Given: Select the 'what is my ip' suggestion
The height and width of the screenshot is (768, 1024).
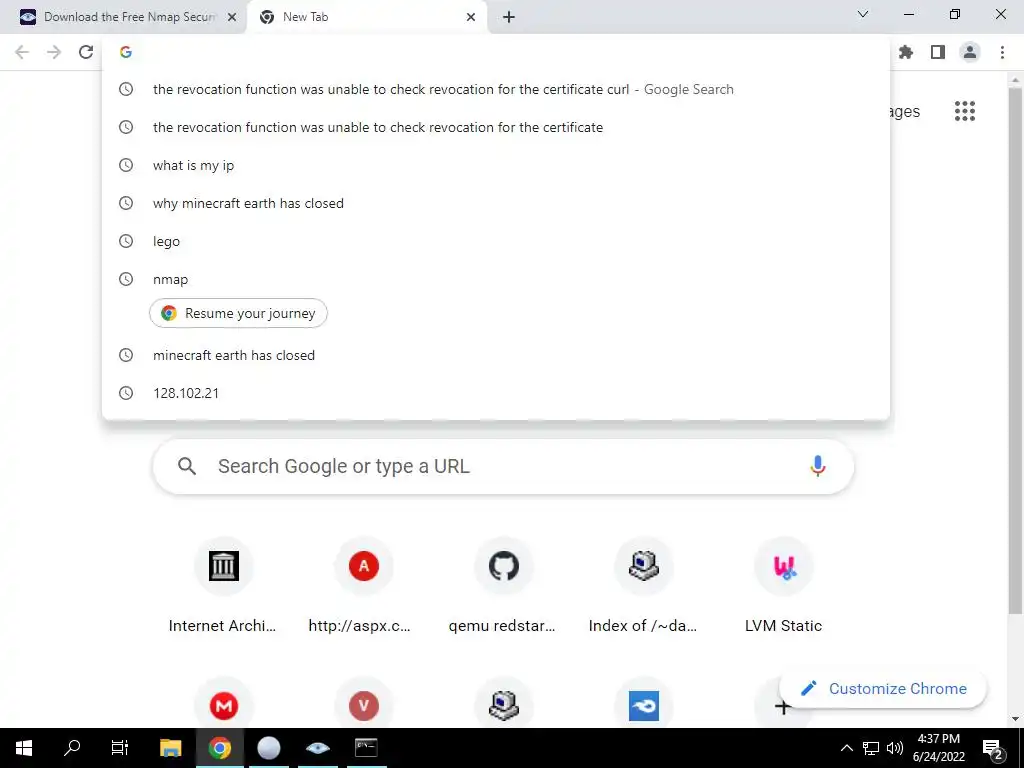Looking at the screenshot, I should coord(496,165).
